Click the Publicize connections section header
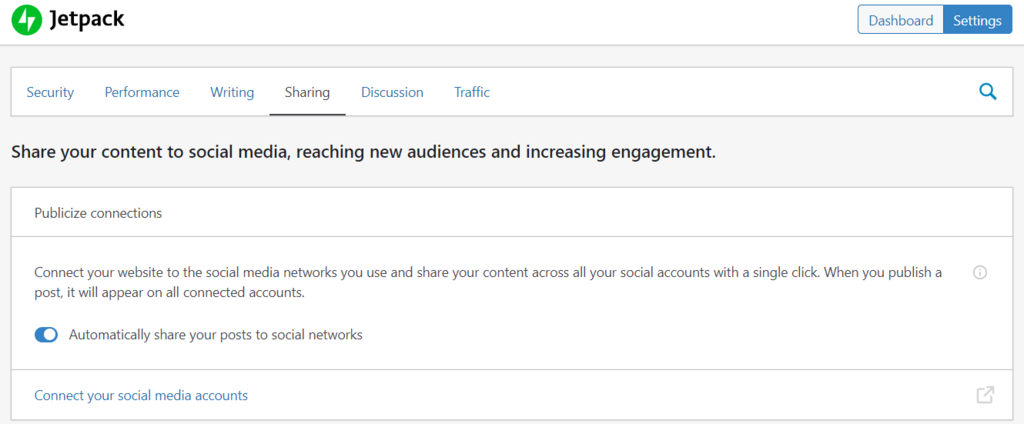The image size is (1024, 424). [98, 213]
